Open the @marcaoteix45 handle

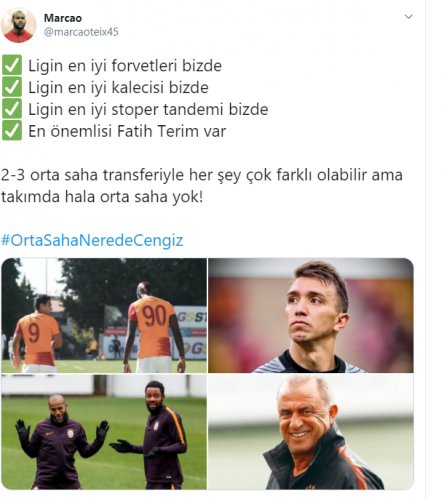tap(81, 32)
